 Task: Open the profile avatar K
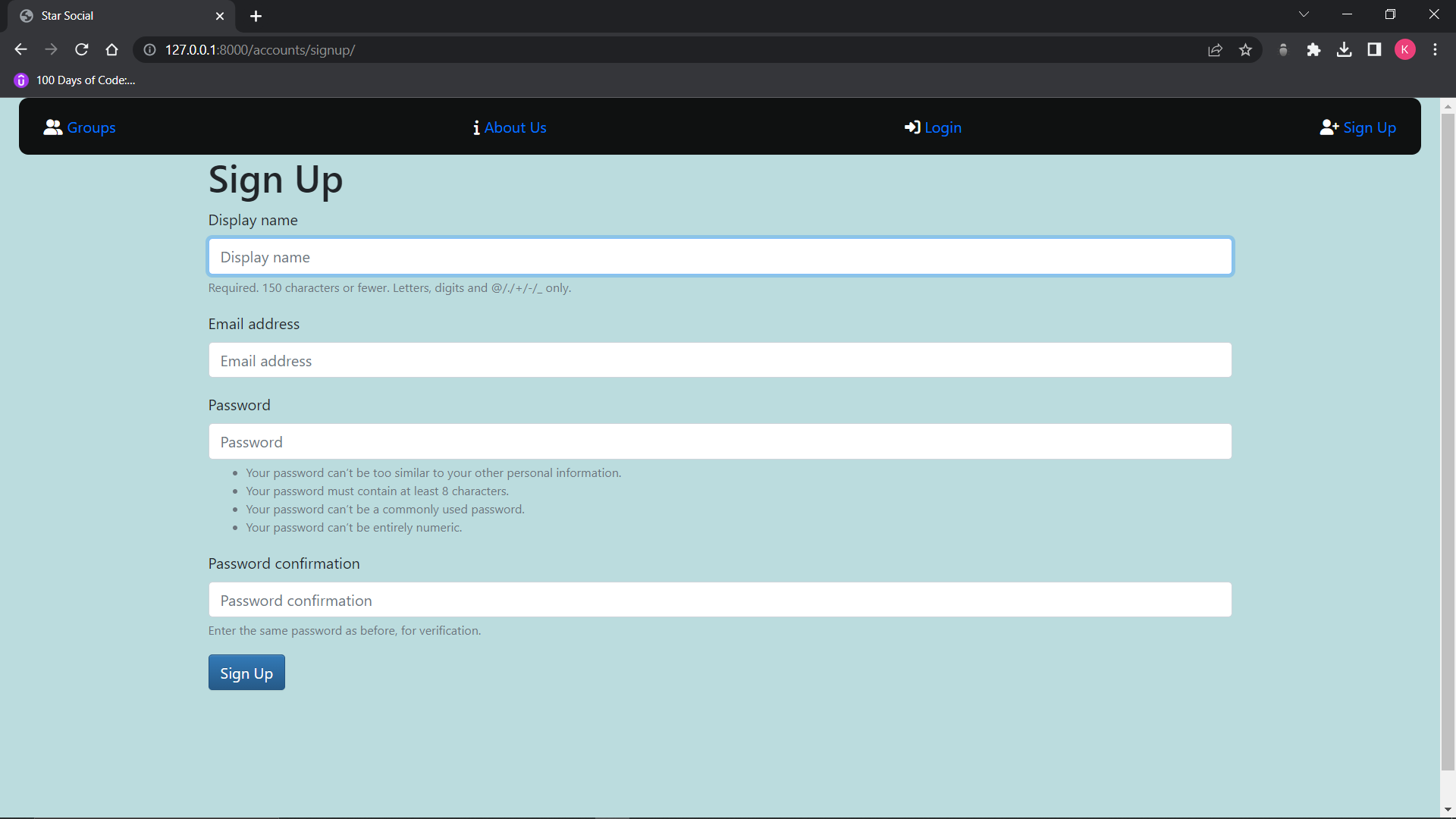pyautogui.click(x=1404, y=50)
